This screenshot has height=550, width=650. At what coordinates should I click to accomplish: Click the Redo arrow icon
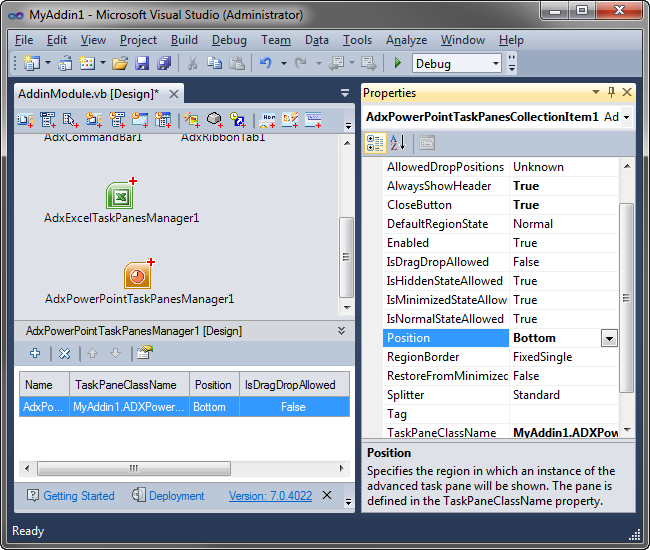pos(301,63)
